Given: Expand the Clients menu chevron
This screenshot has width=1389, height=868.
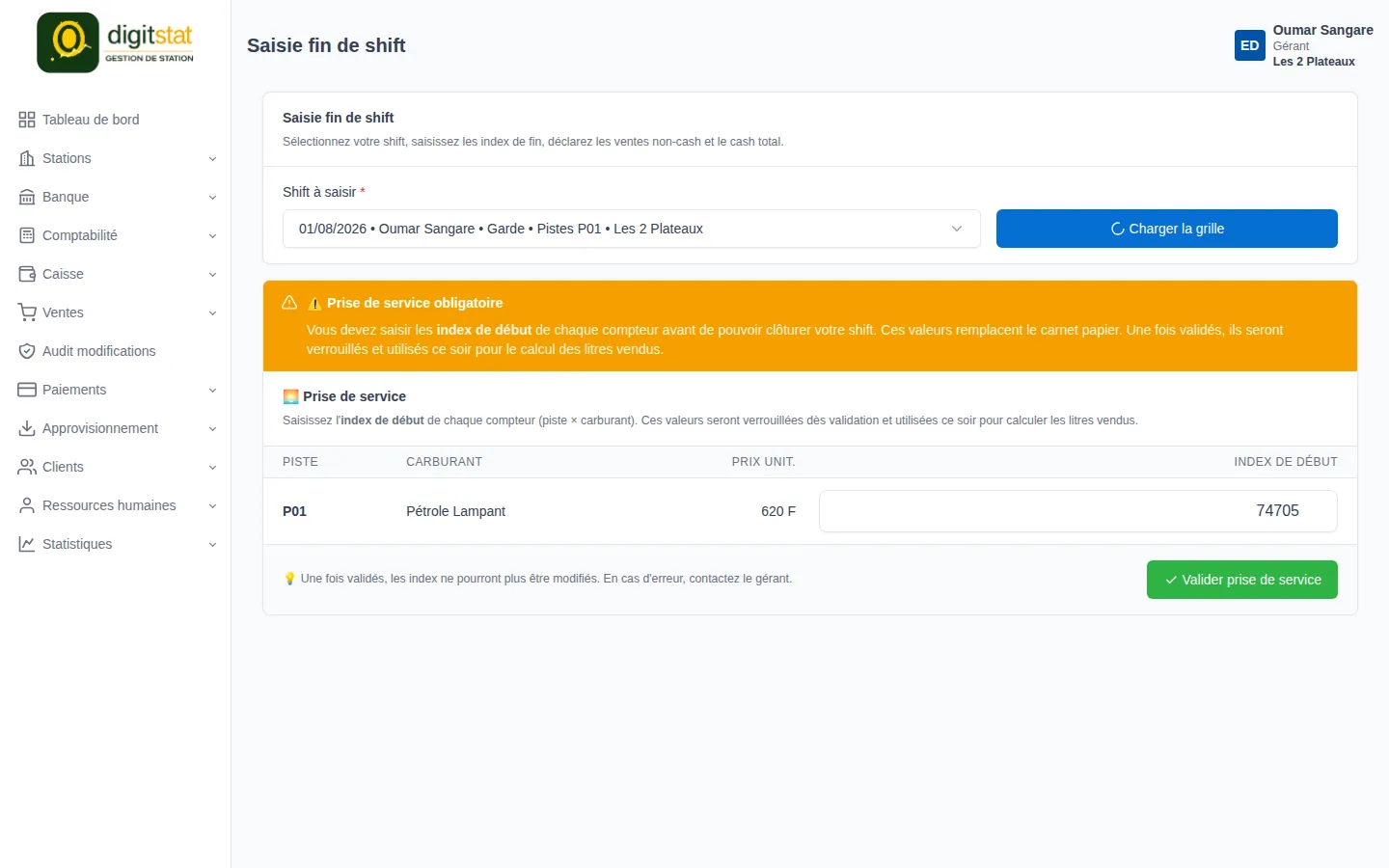Looking at the screenshot, I should pos(212,468).
